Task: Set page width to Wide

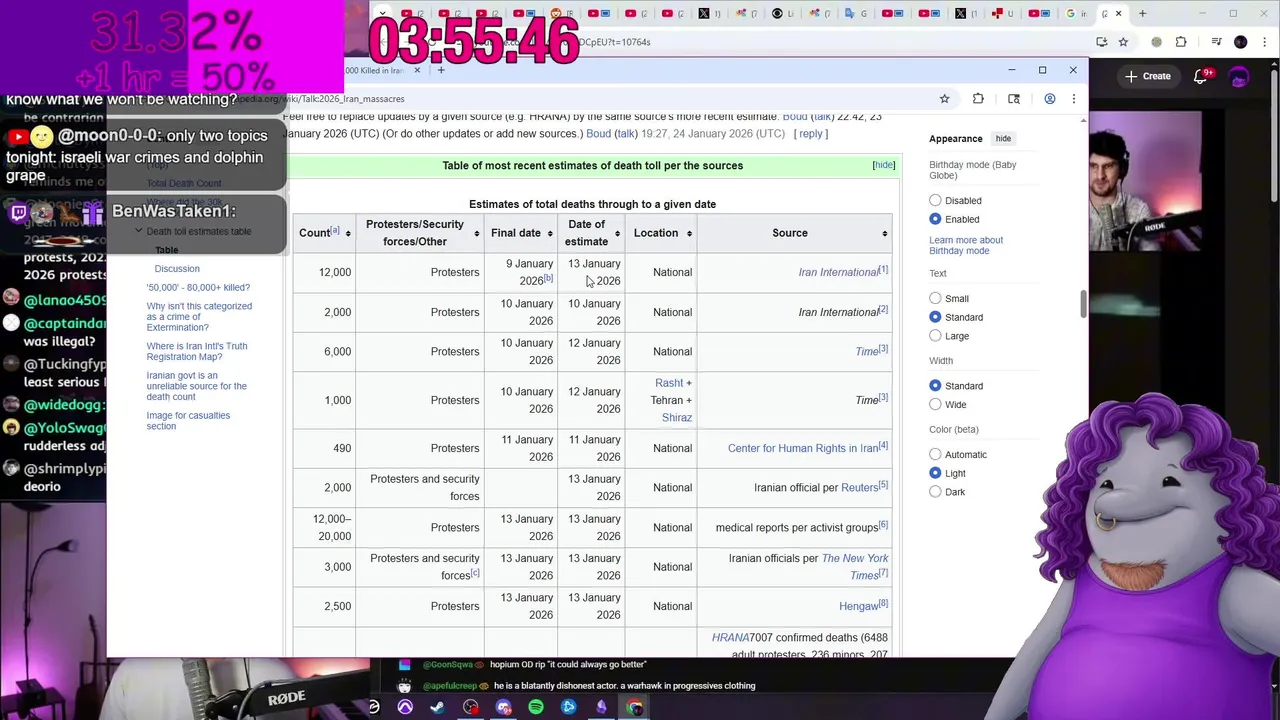Action: tap(935, 404)
